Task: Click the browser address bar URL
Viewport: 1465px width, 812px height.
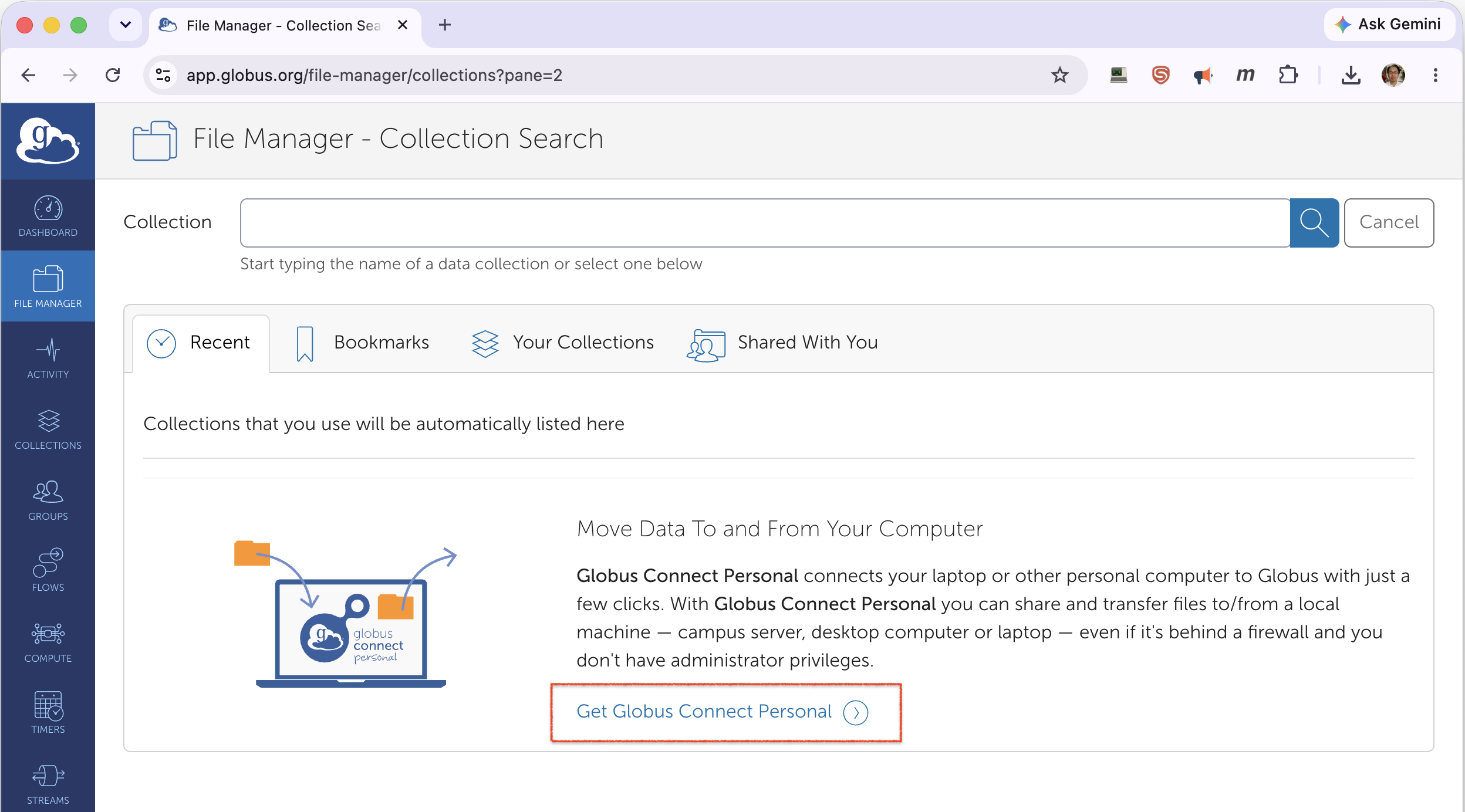Action: click(x=374, y=75)
